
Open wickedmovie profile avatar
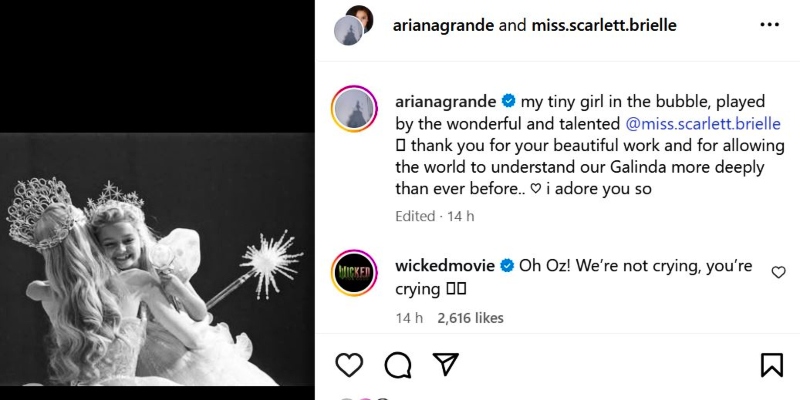pos(353,273)
